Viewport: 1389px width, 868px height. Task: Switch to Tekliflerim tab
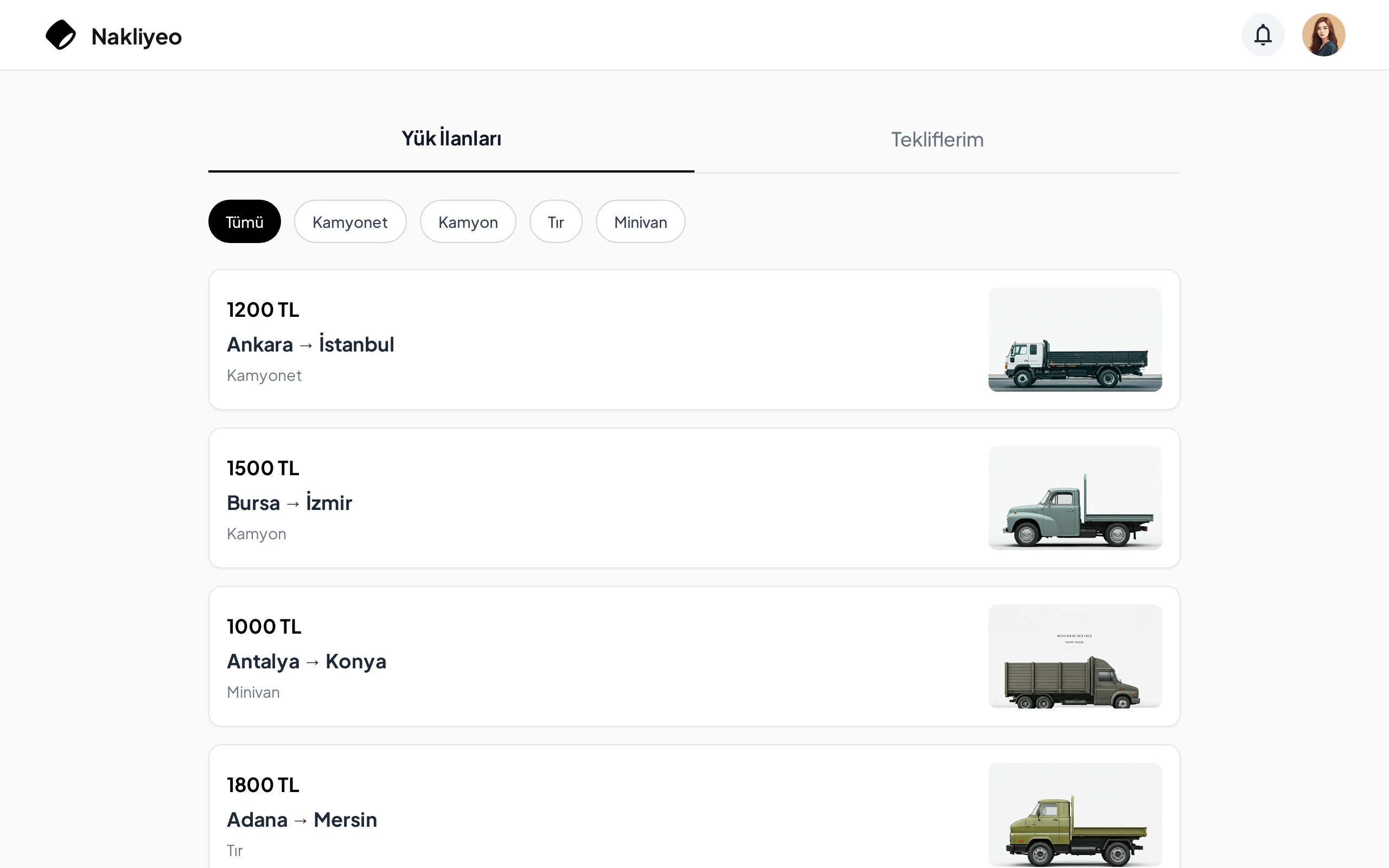[x=936, y=139]
